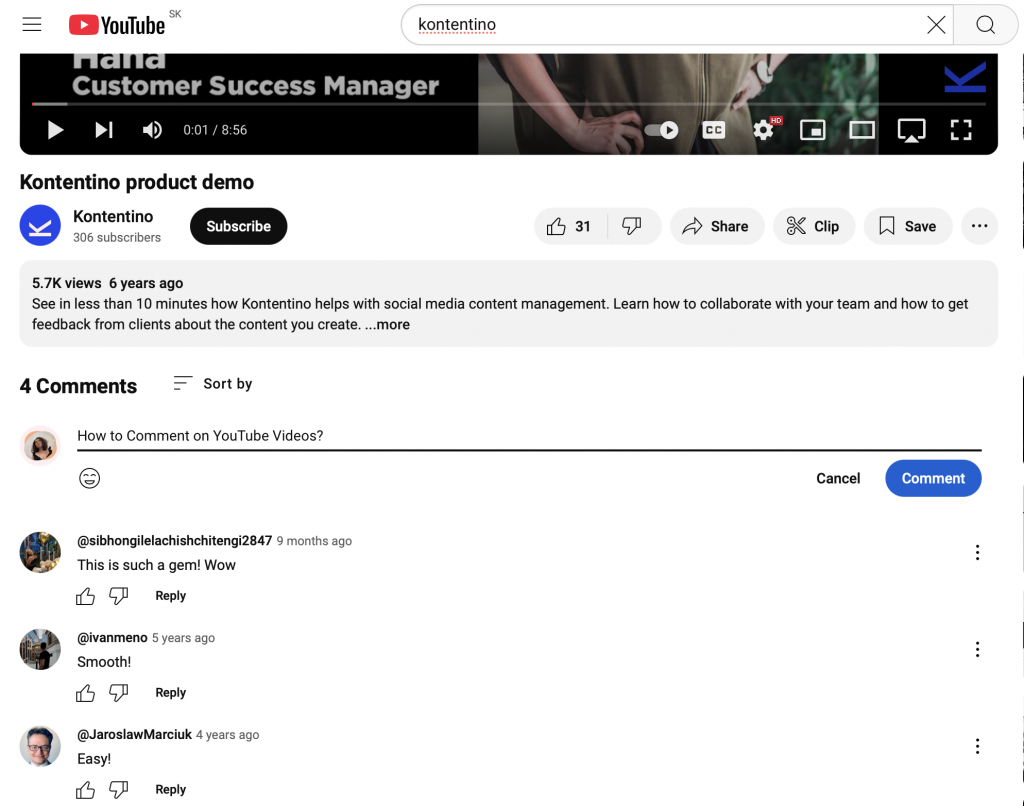This screenshot has height=806, width=1024.
Task: Toggle closed captions on the video
Action: pos(713,130)
